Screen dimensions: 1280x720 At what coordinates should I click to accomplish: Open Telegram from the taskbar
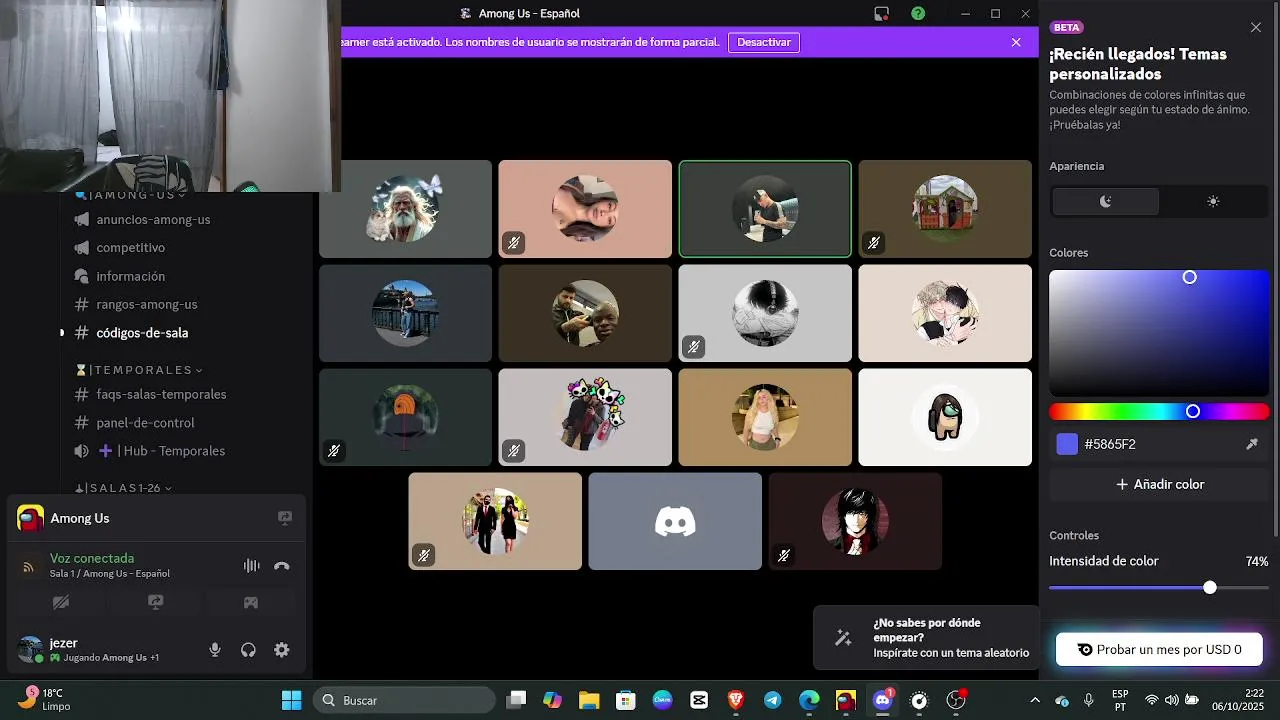pos(772,700)
